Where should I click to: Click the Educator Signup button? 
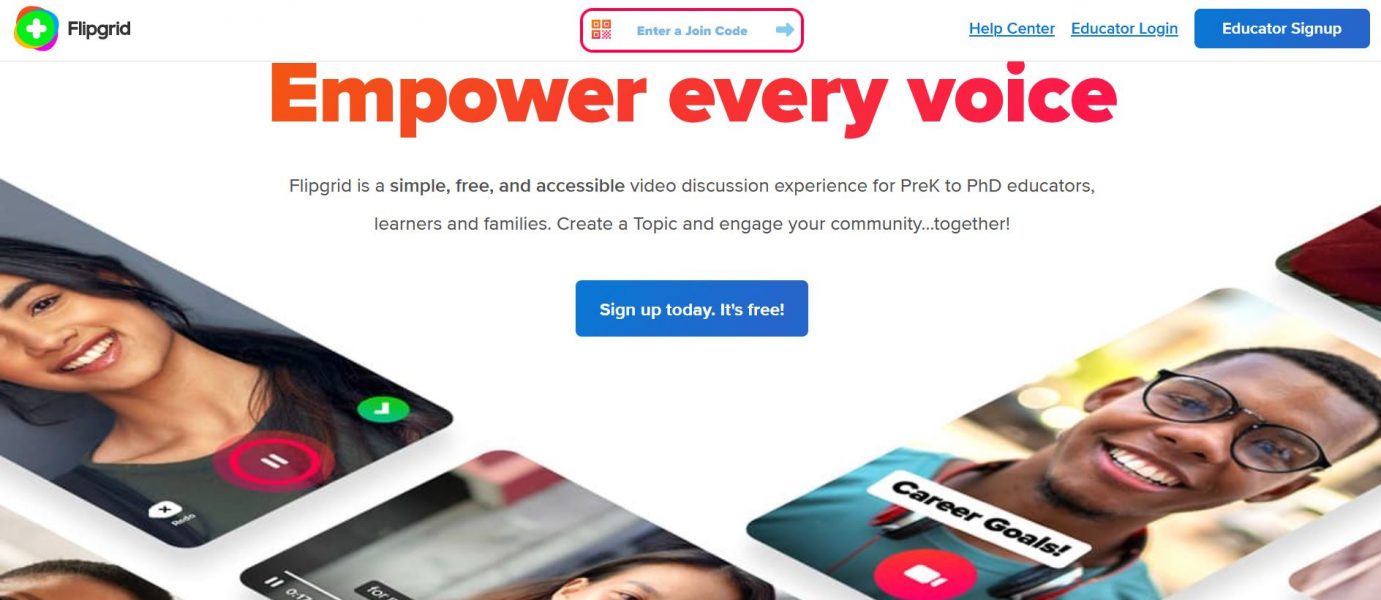(x=1282, y=29)
